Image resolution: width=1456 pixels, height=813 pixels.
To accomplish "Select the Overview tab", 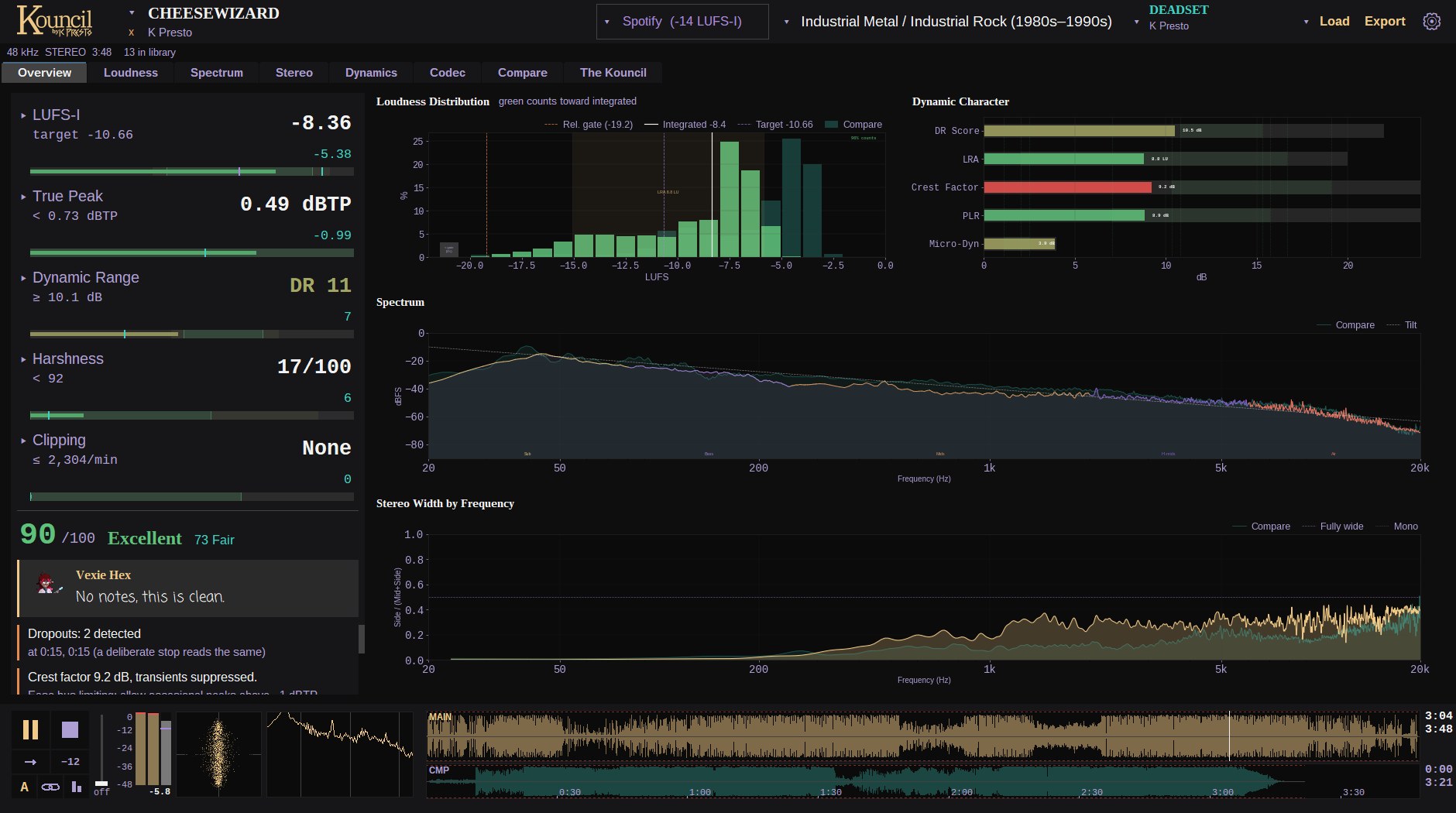I will click(x=45, y=73).
